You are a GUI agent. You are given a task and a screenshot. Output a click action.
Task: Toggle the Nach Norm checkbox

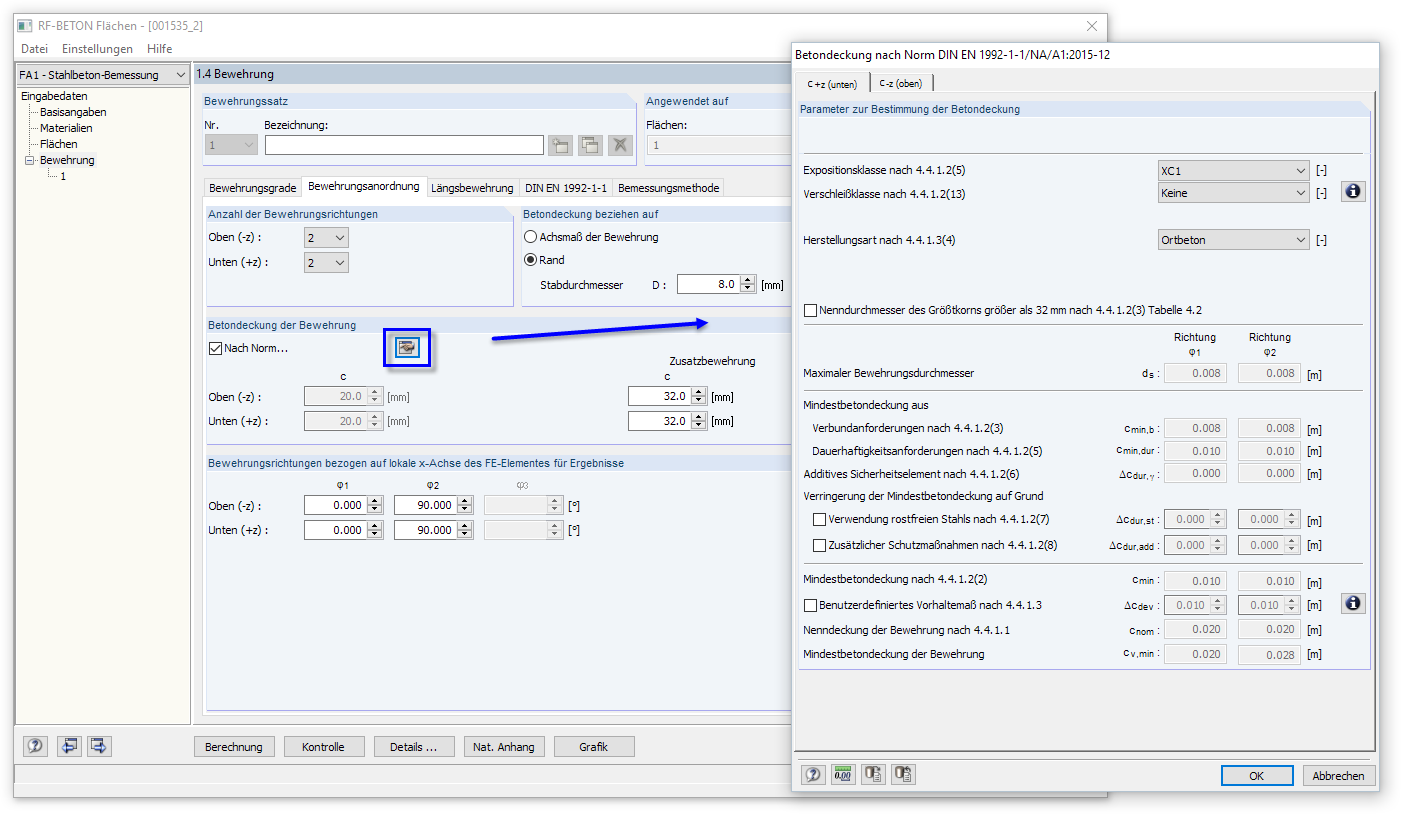[215, 348]
